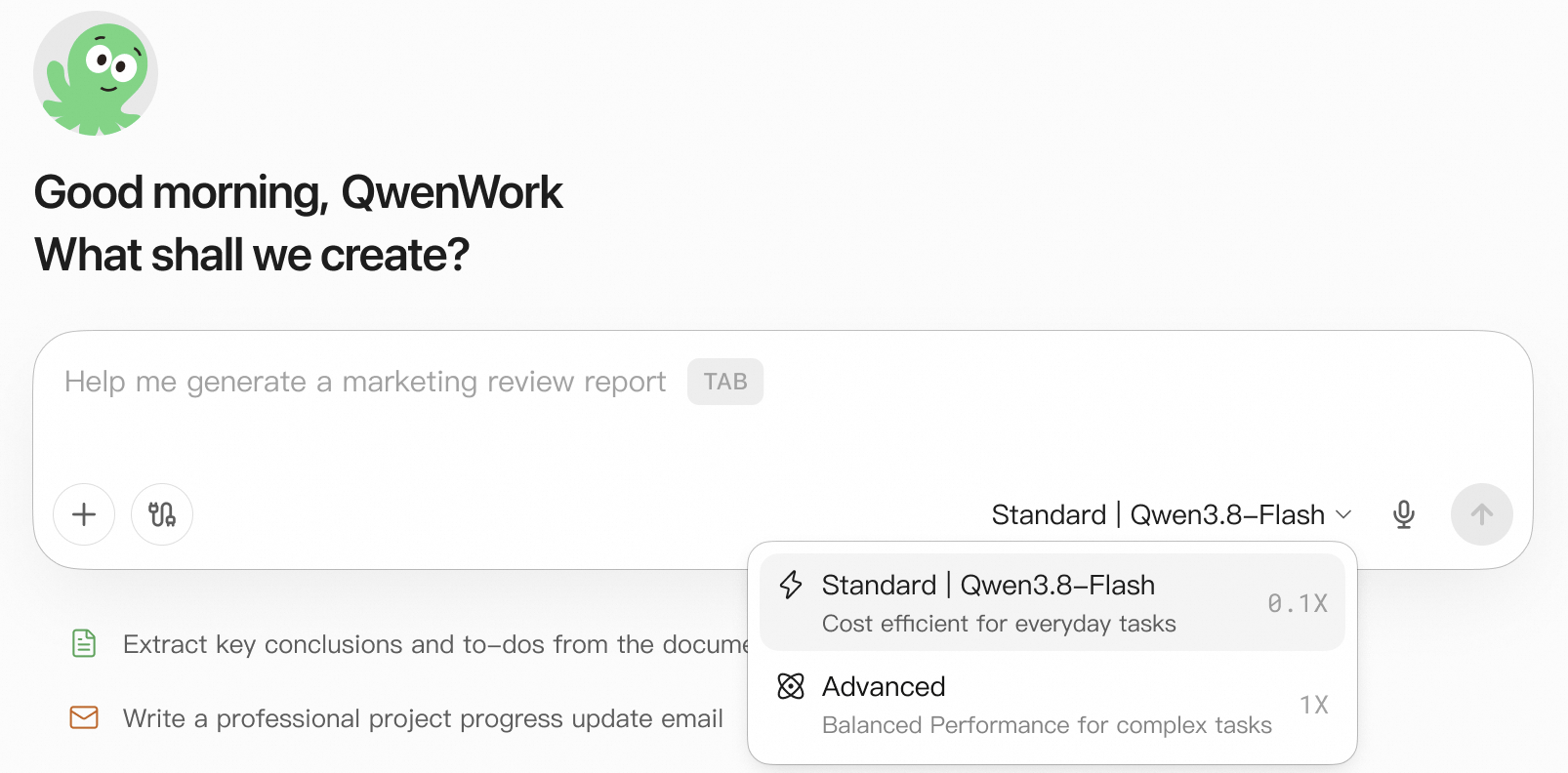
Task: Select 'Write a professional project progress update email'
Action: click(x=396, y=718)
